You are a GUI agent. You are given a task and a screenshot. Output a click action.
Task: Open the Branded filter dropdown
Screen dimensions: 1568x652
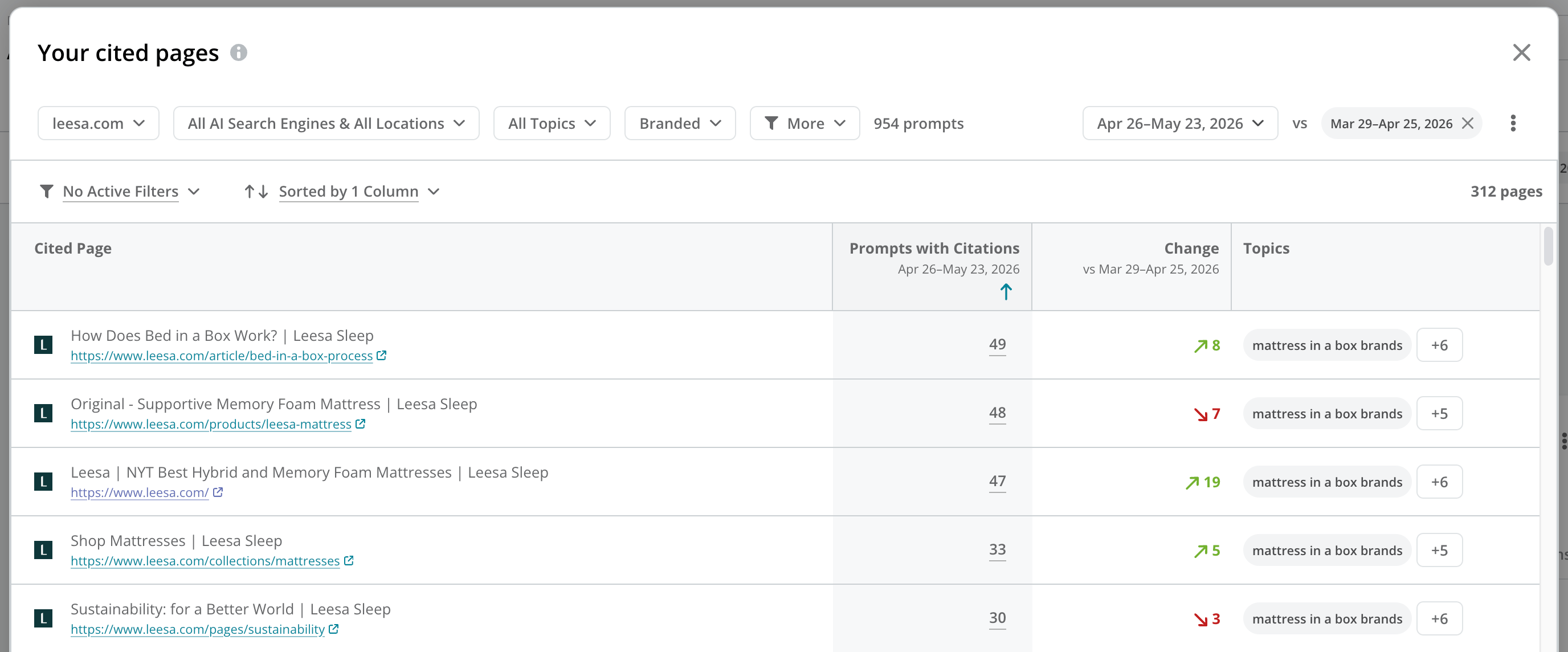680,124
